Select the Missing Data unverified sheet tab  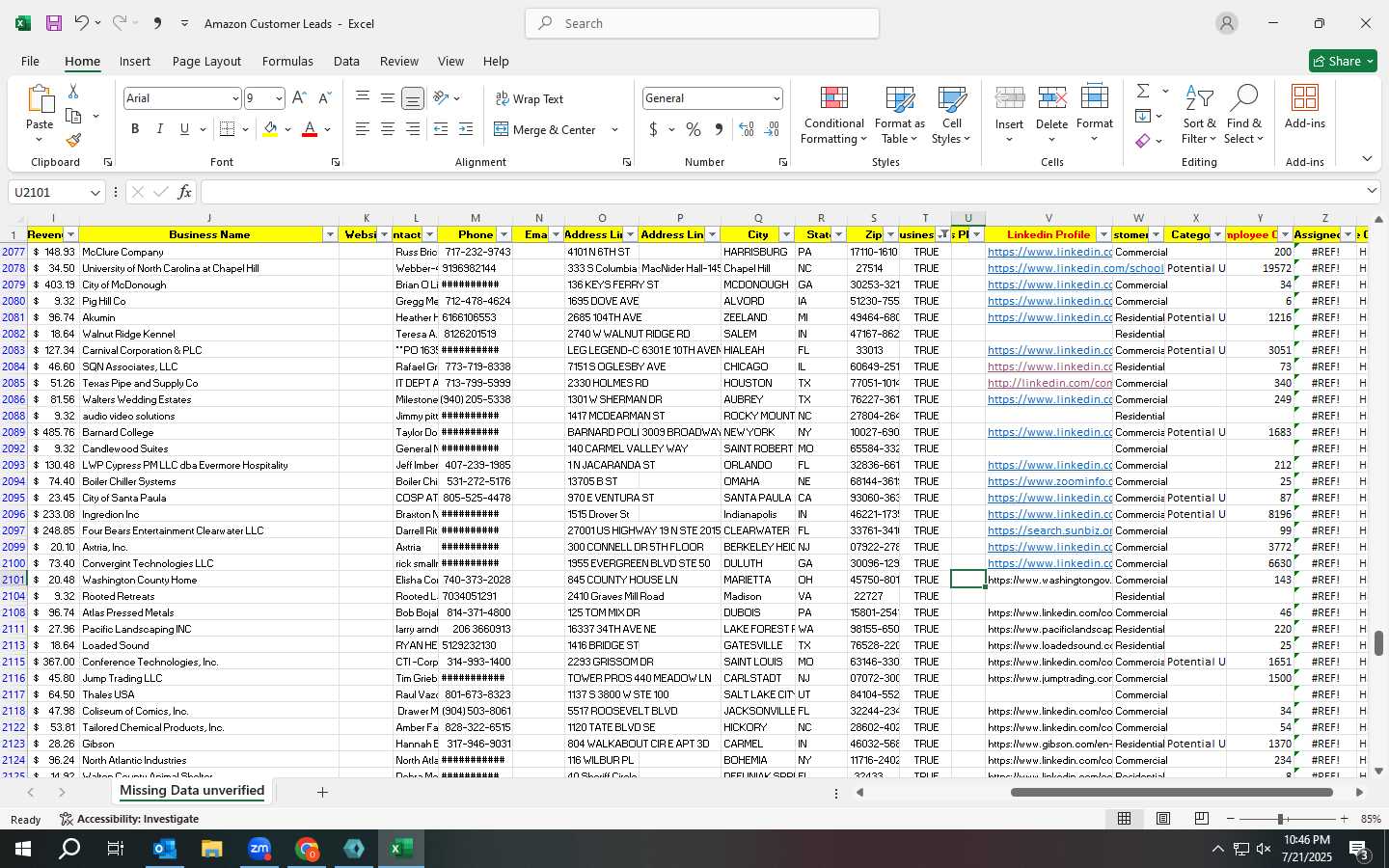(x=192, y=791)
